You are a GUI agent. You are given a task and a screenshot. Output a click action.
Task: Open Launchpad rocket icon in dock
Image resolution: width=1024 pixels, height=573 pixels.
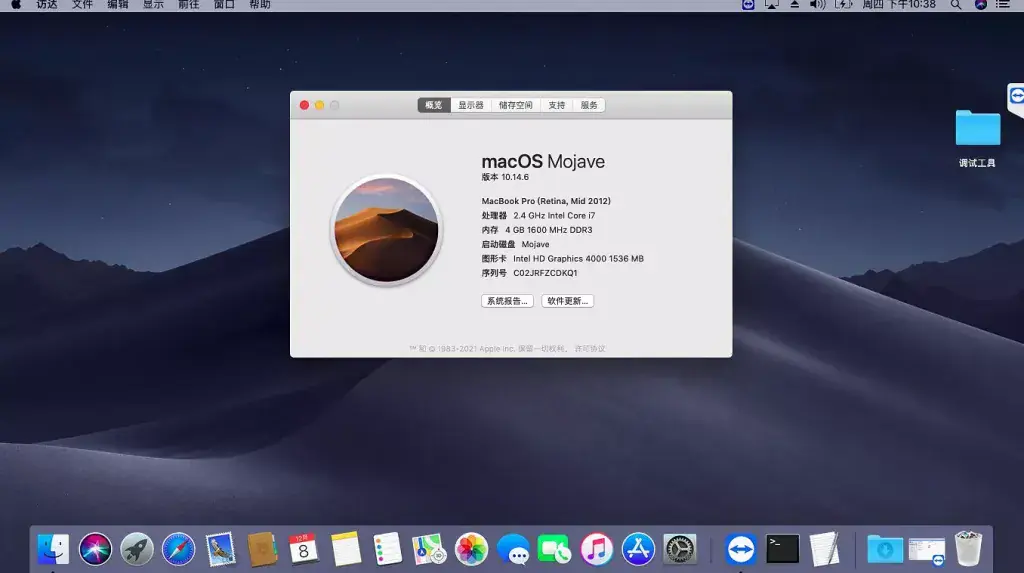click(136, 549)
